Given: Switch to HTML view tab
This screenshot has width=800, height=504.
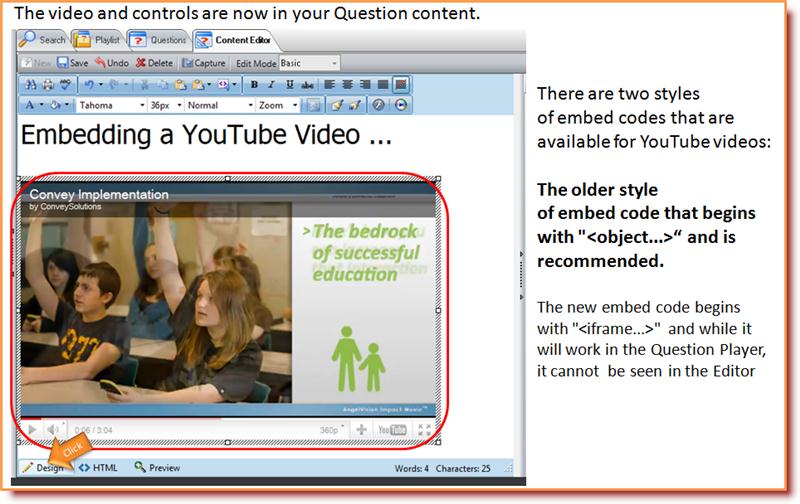Looking at the screenshot, I should pyautogui.click(x=99, y=468).
